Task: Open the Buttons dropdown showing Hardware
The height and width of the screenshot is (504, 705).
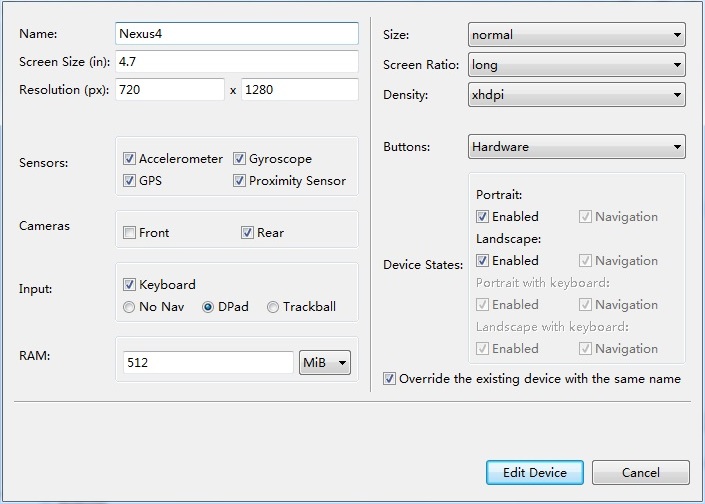Action: click(x=576, y=147)
